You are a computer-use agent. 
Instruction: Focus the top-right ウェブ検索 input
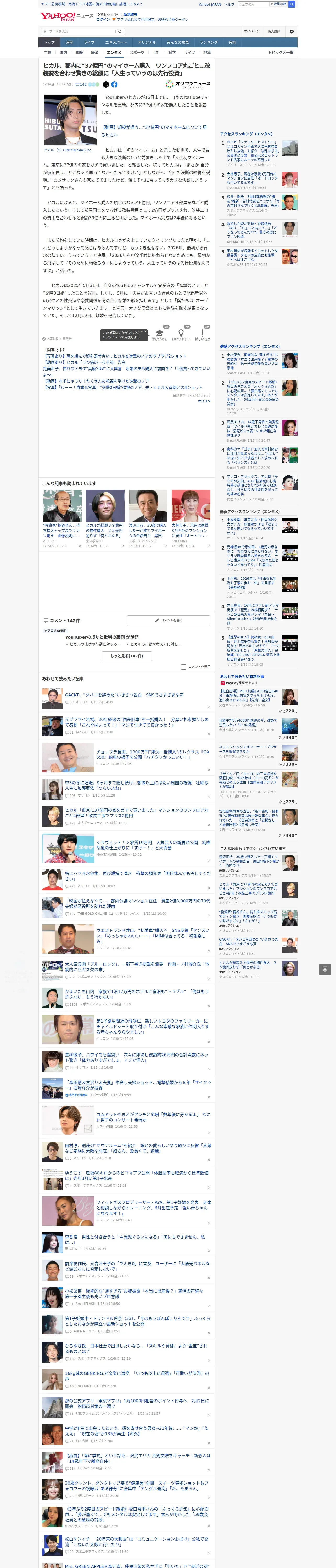pyautogui.click(x=254, y=4)
